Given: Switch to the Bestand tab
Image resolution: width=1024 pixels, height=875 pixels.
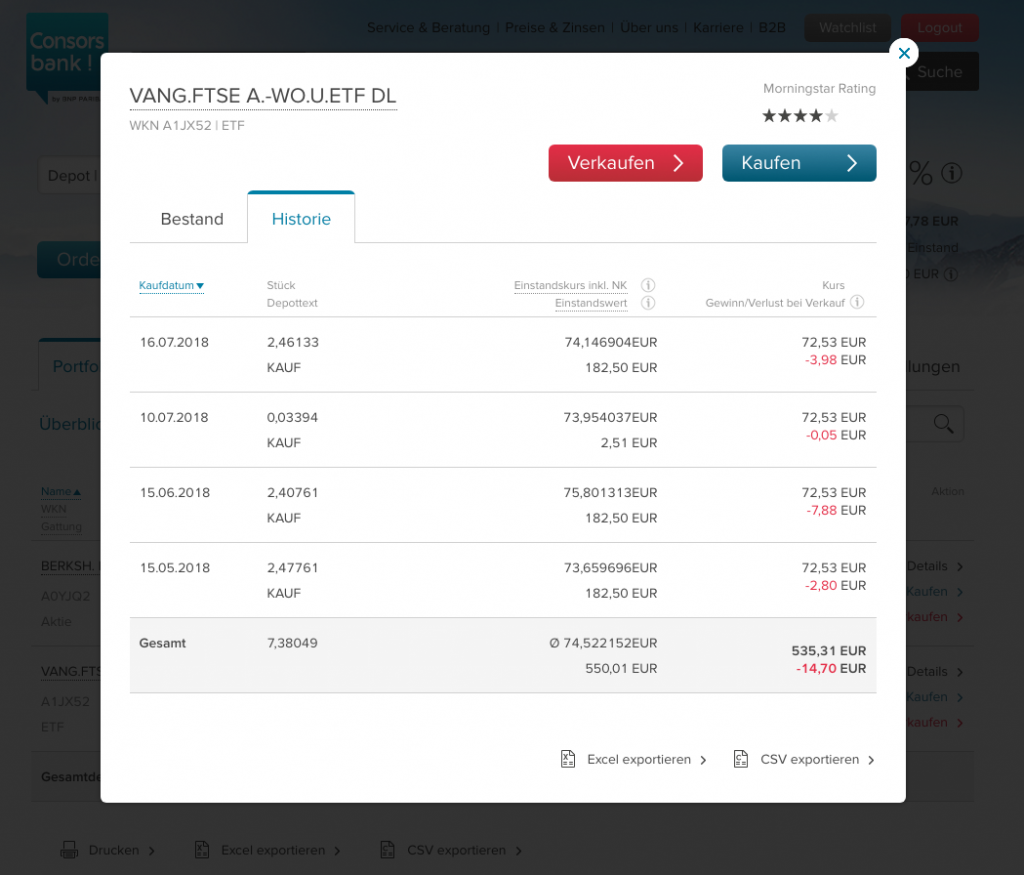Looking at the screenshot, I should coord(192,219).
